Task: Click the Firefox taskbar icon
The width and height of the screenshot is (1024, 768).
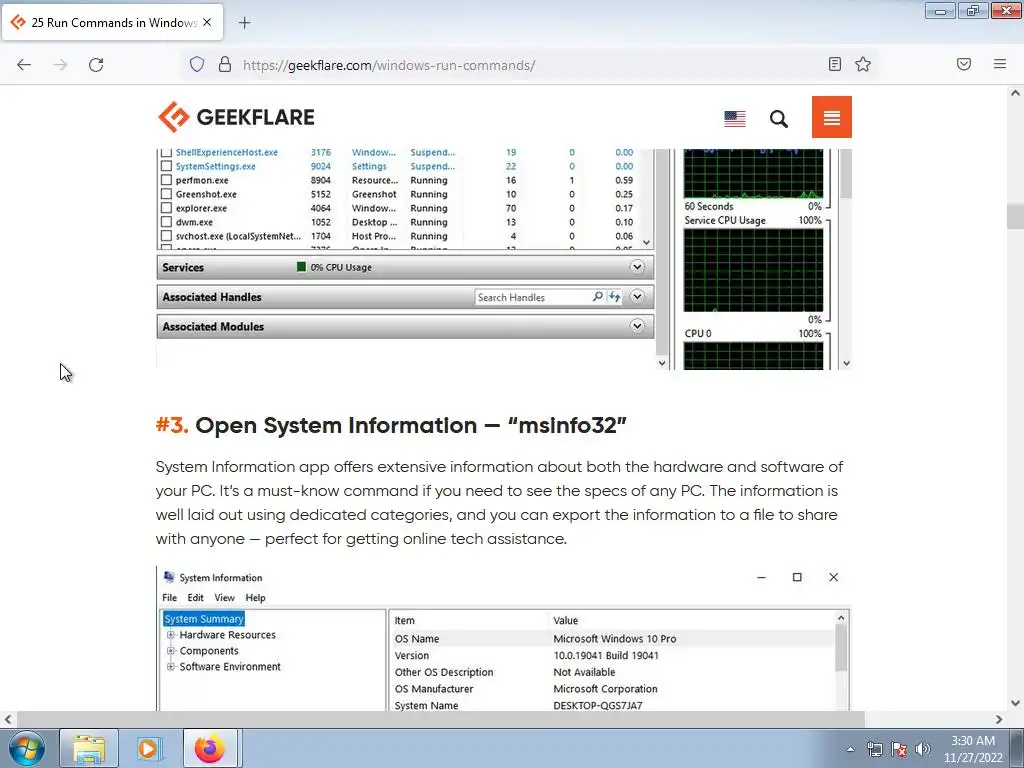Action: [210, 748]
